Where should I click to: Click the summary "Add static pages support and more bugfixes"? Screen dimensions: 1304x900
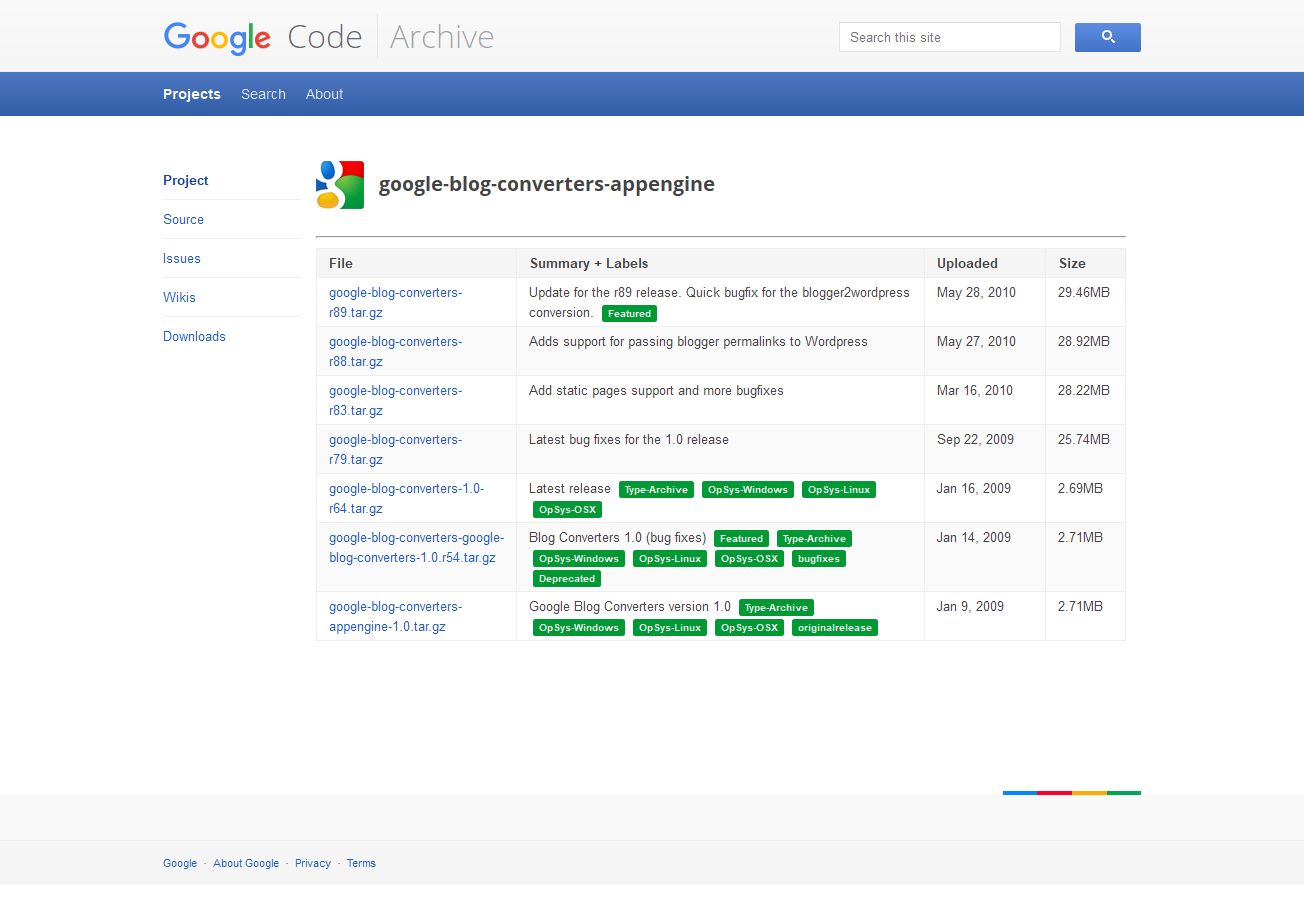pos(656,390)
